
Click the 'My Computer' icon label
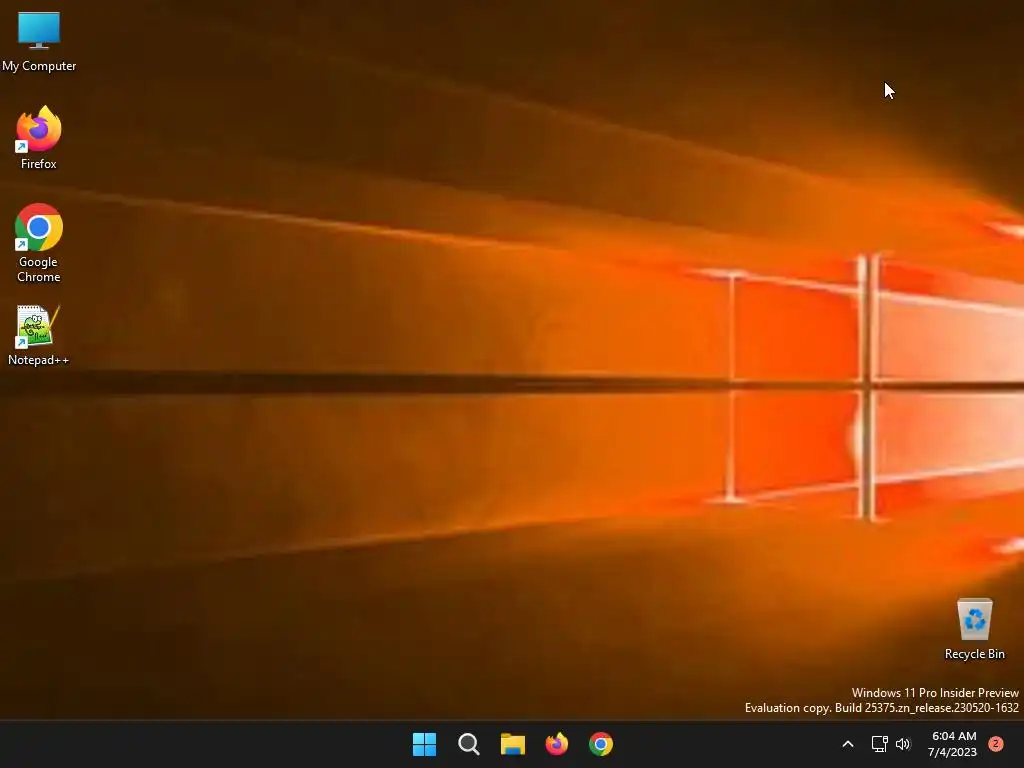pos(39,66)
